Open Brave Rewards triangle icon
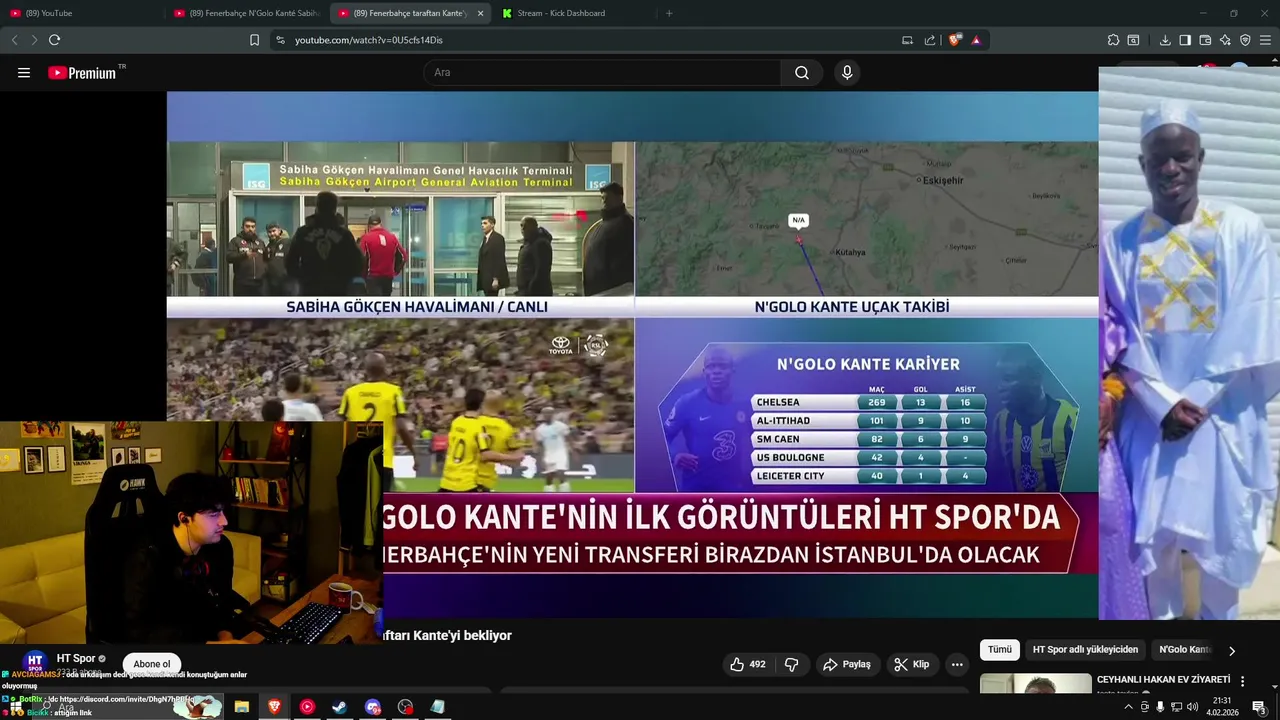Image resolution: width=1280 pixels, height=720 pixels. (x=976, y=40)
